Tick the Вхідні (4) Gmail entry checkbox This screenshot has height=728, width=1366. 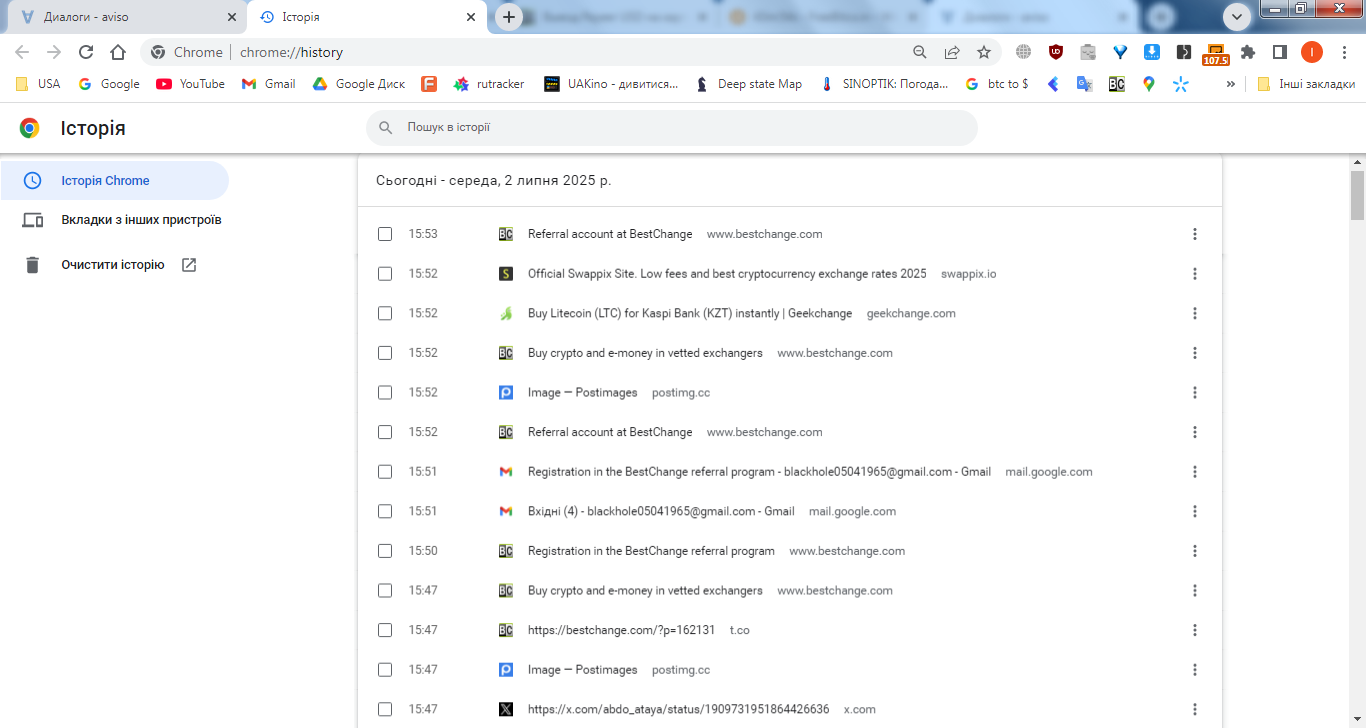coord(385,511)
